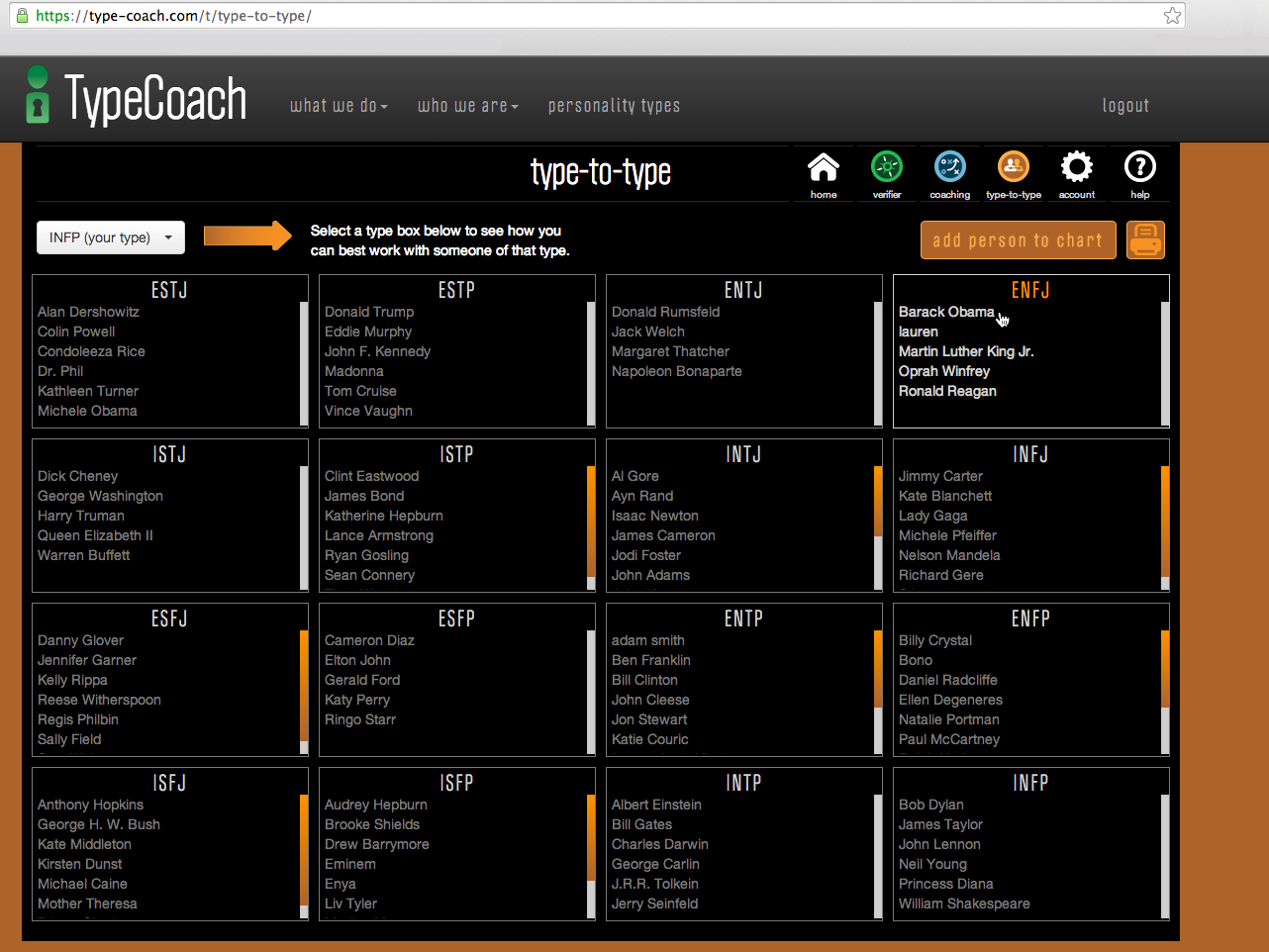Select the ESTJ type box header
Viewport: 1269px width, 952px height.
point(169,290)
